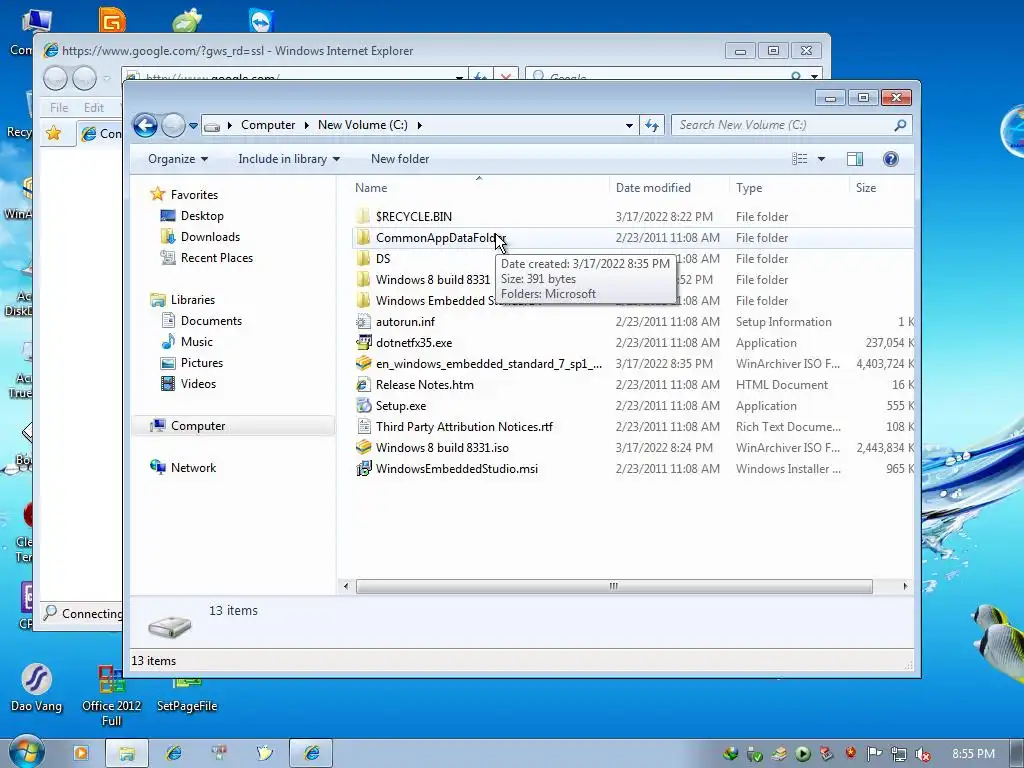Select the Windows Embedded Standard folder icon
The image size is (1024, 768).
pyautogui.click(x=363, y=300)
